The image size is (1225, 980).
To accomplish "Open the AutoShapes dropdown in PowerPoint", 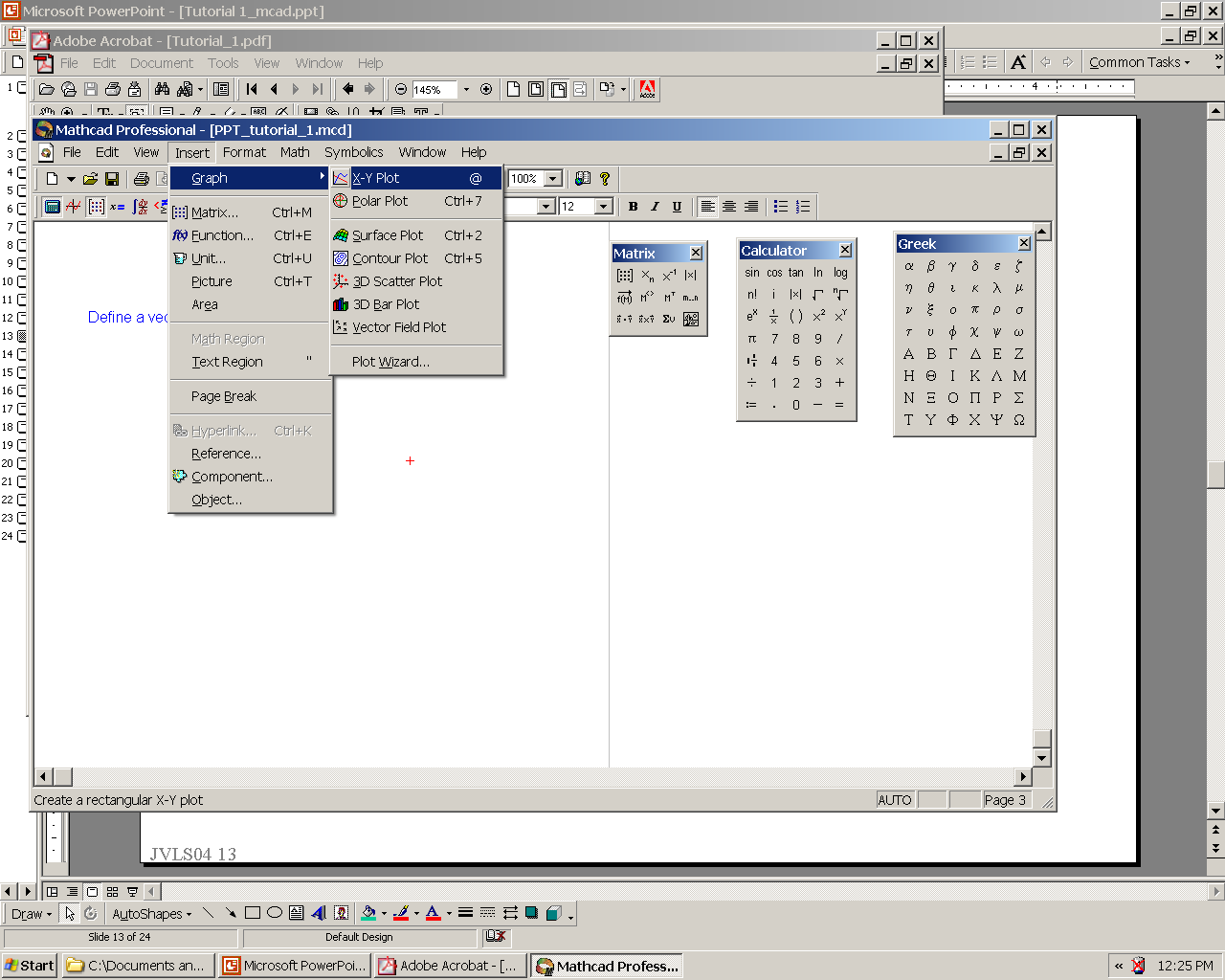I will click(x=151, y=914).
